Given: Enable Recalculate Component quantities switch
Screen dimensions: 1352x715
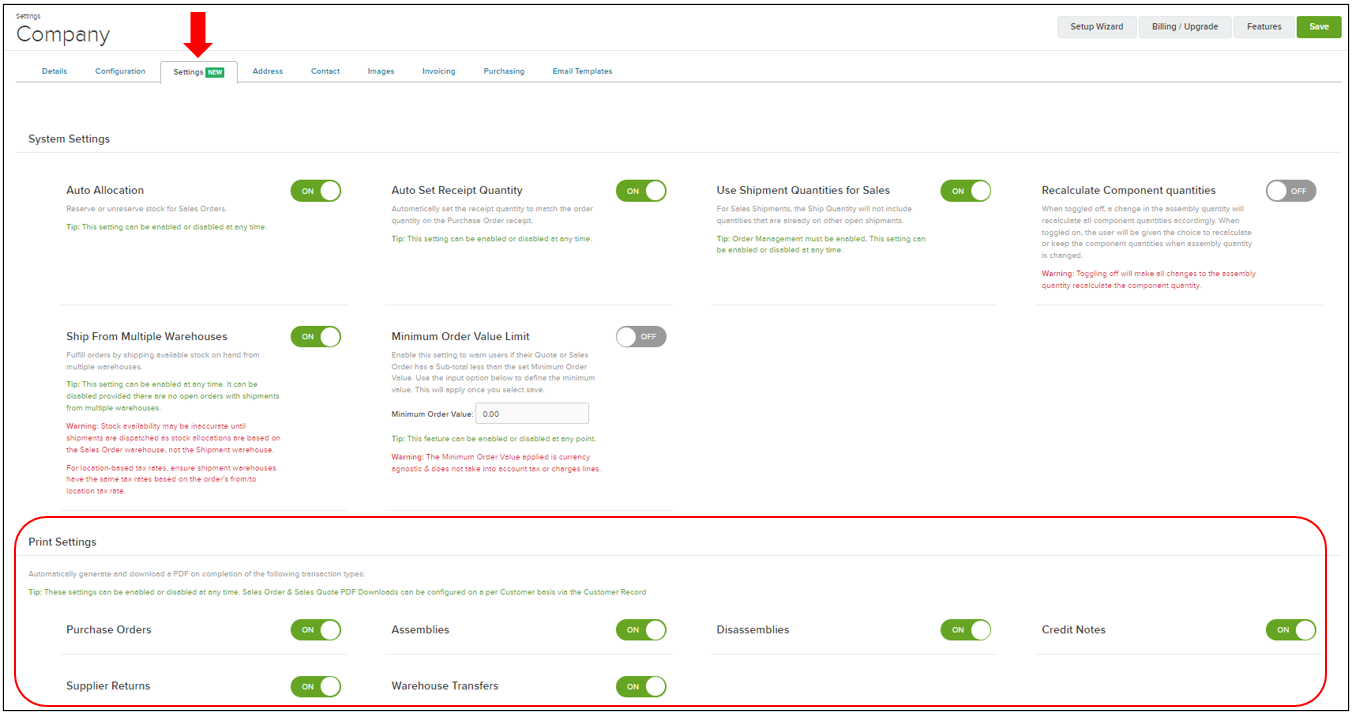Looking at the screenshot, I should tap(1291, 191).
